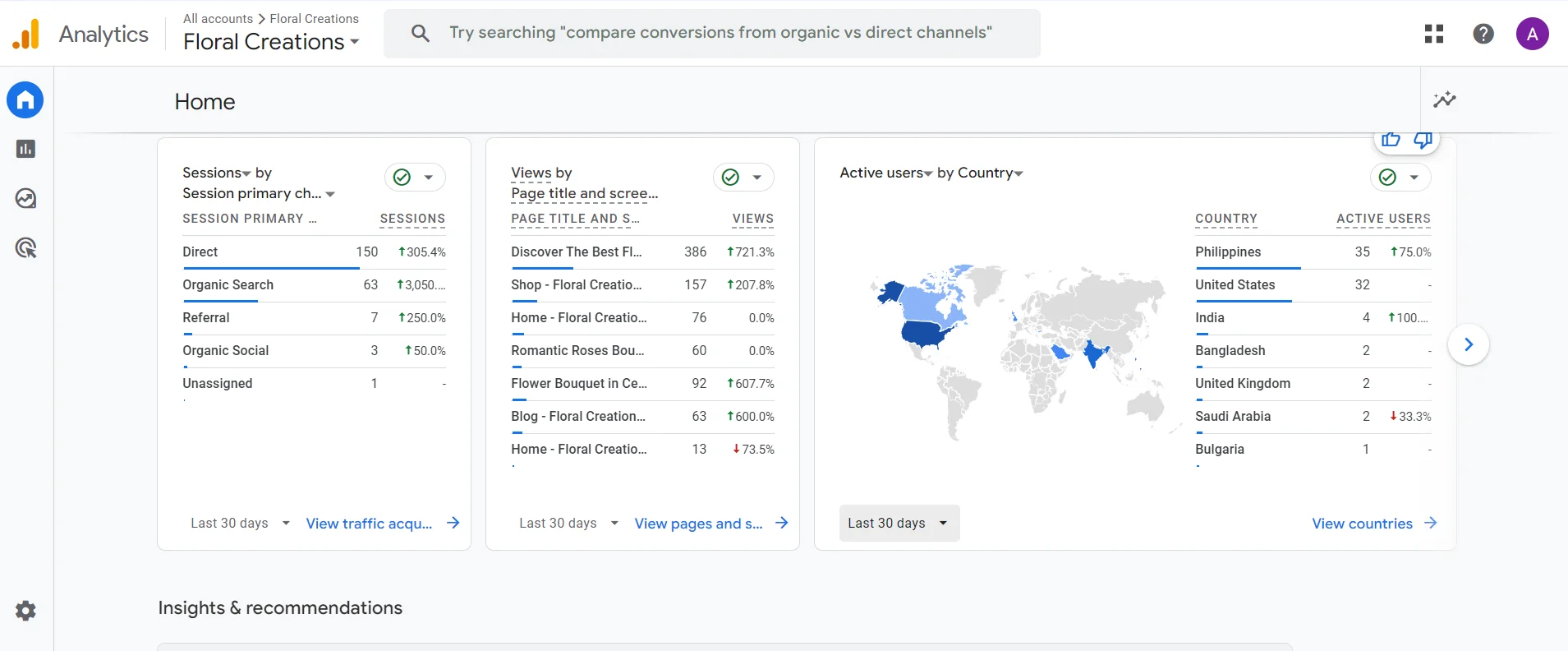
Task: Open Views card data quality dropdown arrow
Action: click(x=756, y=177)
